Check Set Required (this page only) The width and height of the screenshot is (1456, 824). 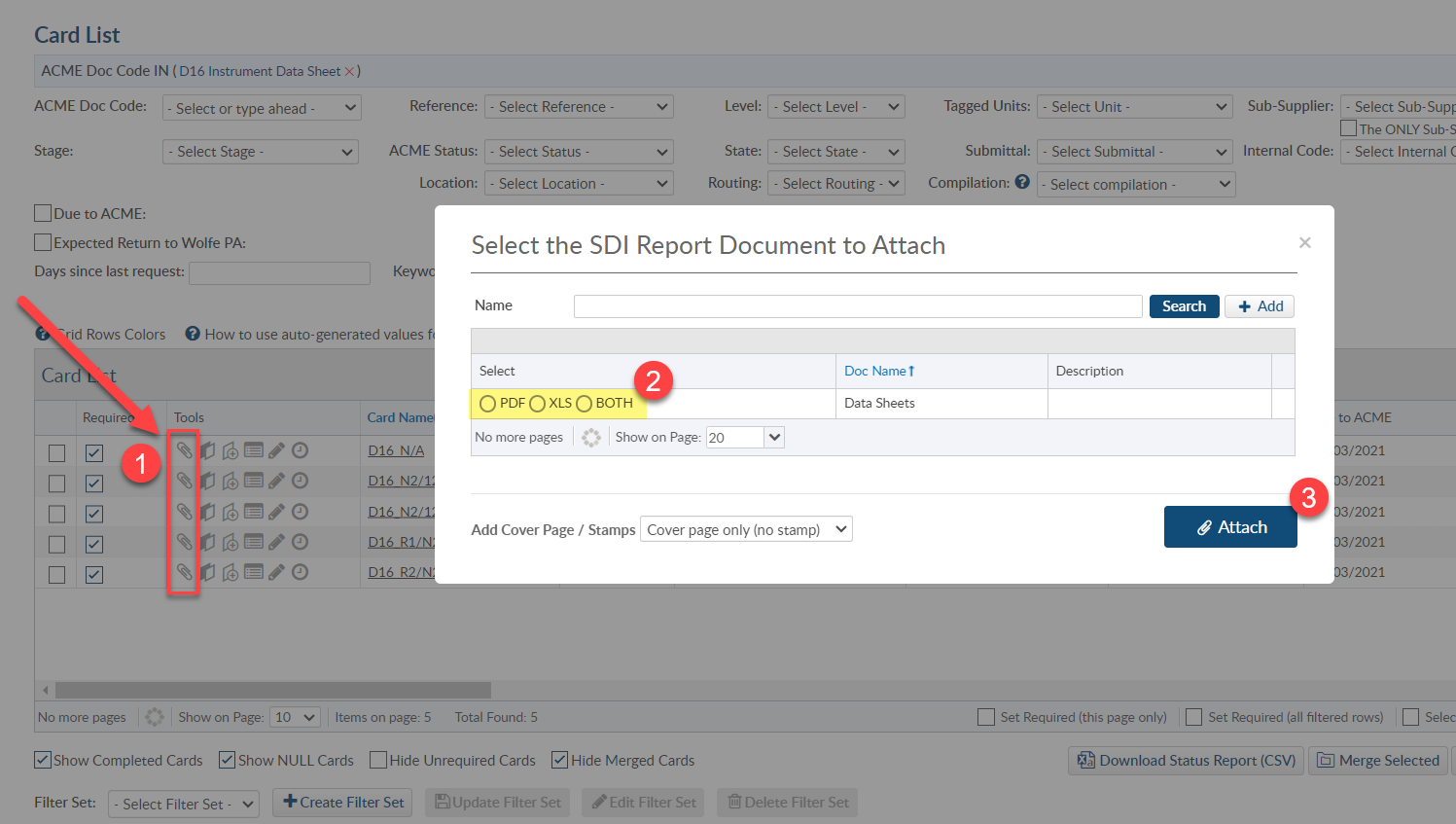986,717
